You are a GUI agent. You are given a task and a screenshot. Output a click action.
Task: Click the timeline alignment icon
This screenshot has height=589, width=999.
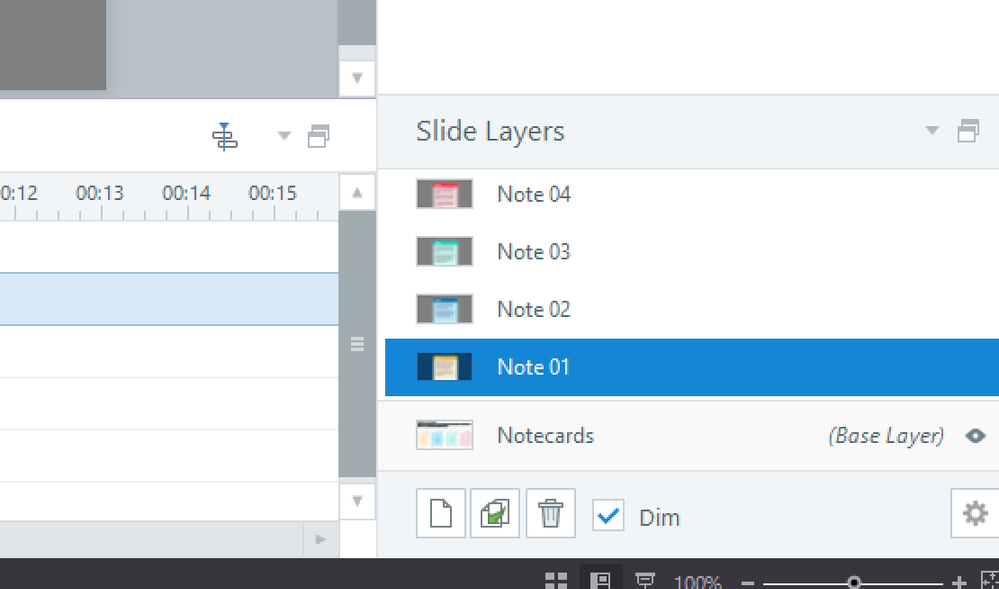[225, 137]
